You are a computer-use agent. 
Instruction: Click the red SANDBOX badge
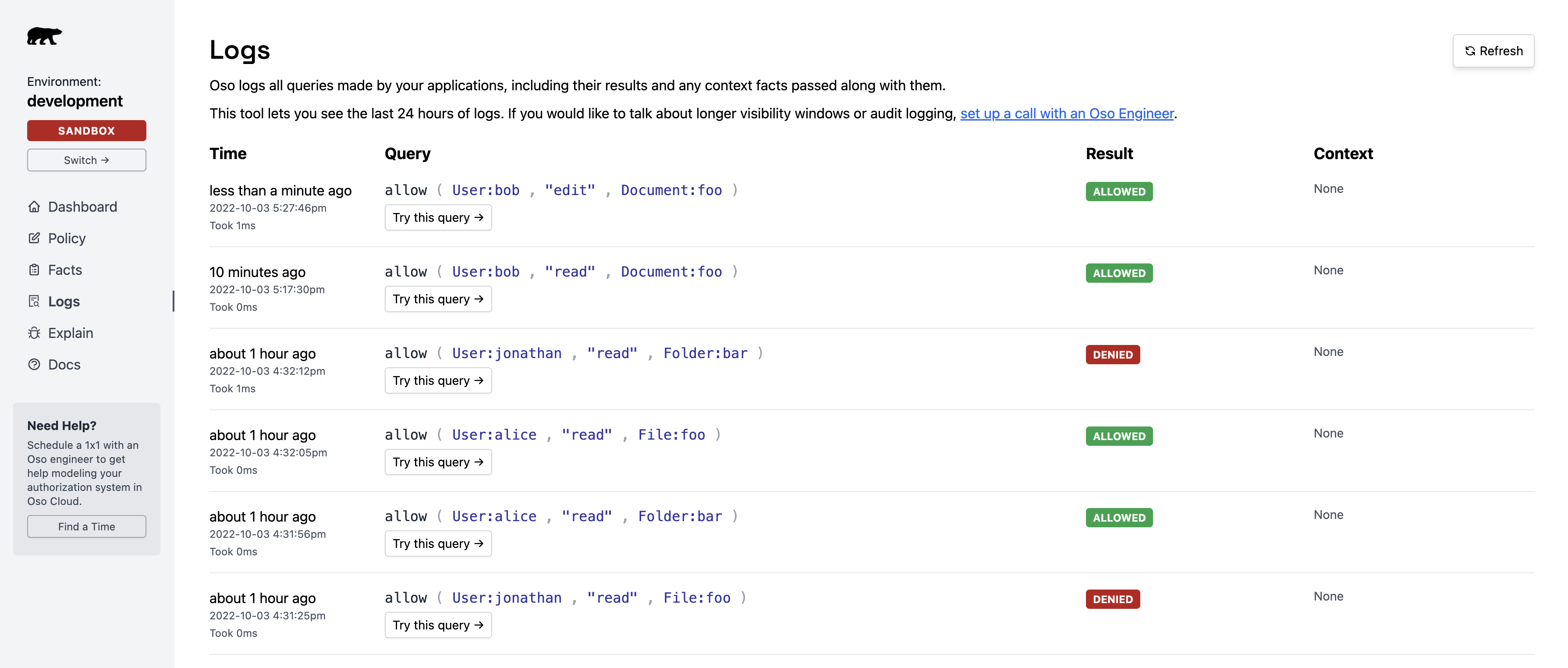point(86,131)
